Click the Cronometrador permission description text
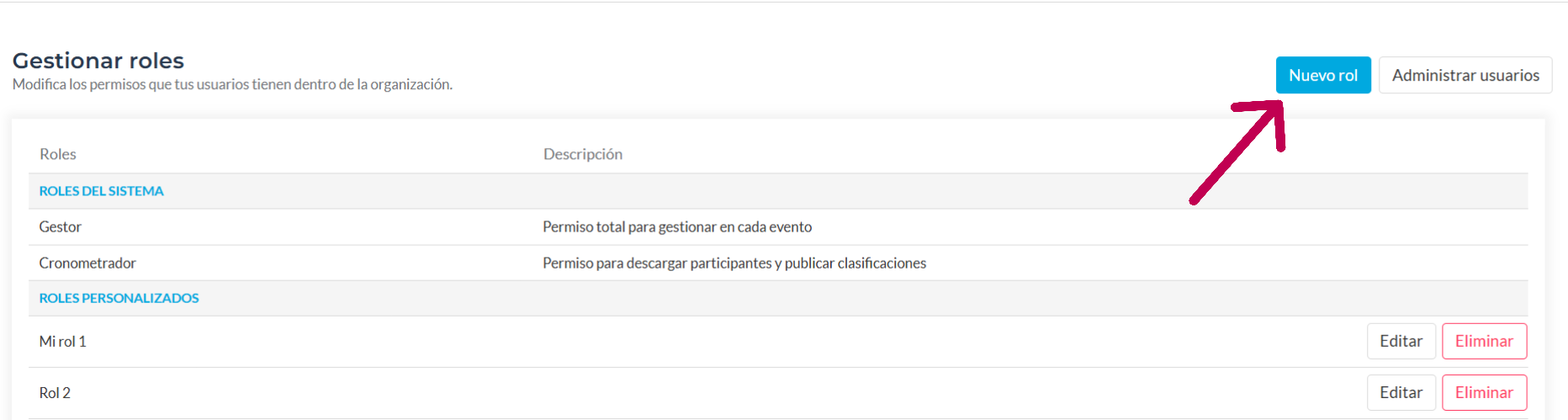The height and width of the screenshot is (420, 1568). coord(734,263)
